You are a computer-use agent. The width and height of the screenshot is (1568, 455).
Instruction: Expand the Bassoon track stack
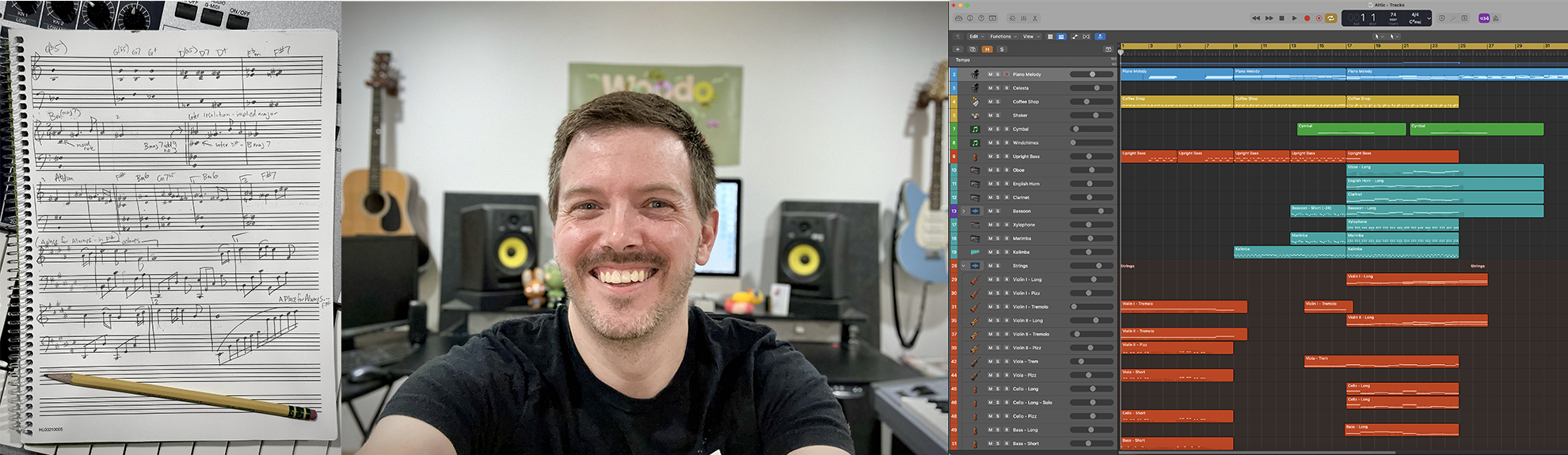[x=964, y=211]
